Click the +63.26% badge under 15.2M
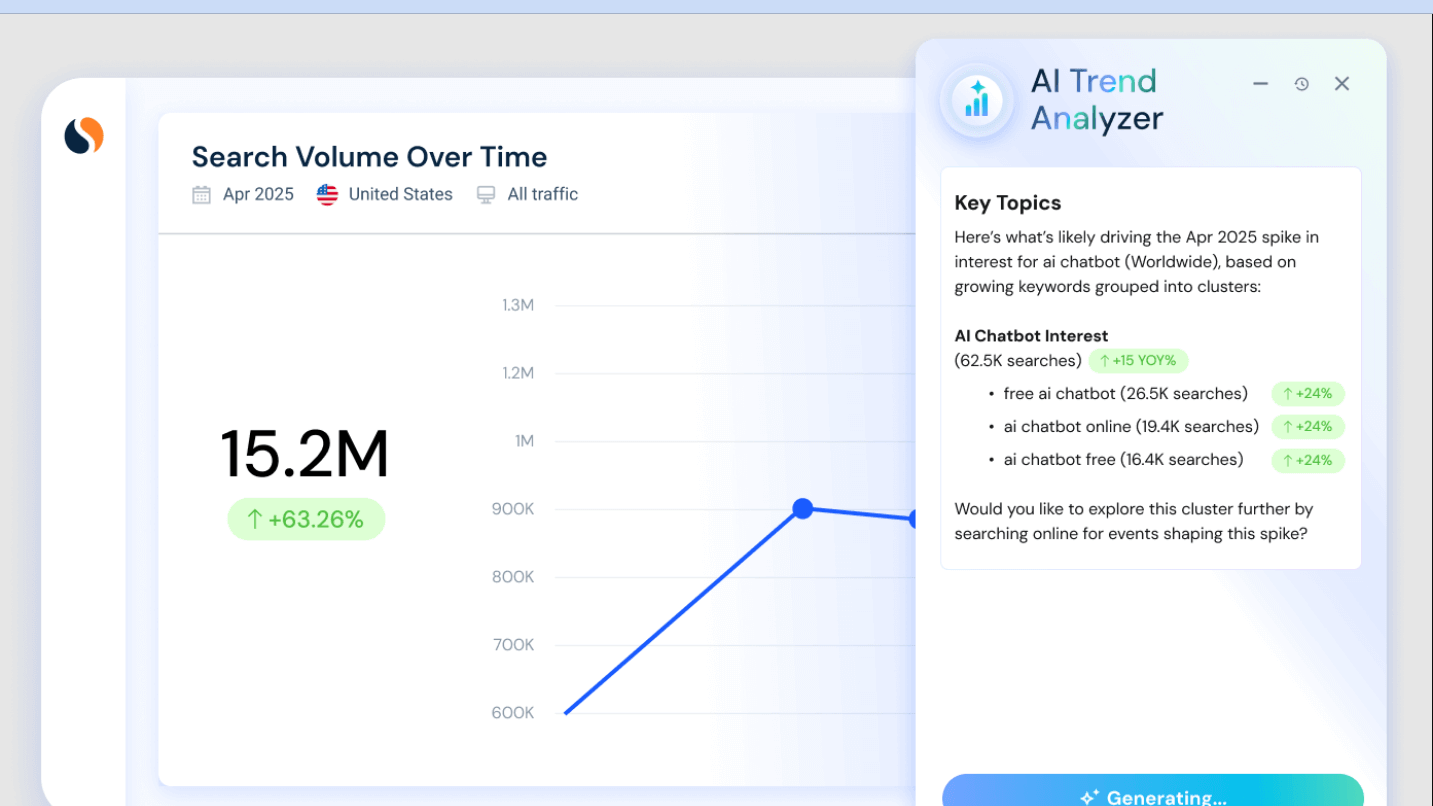 pos(306,518)
